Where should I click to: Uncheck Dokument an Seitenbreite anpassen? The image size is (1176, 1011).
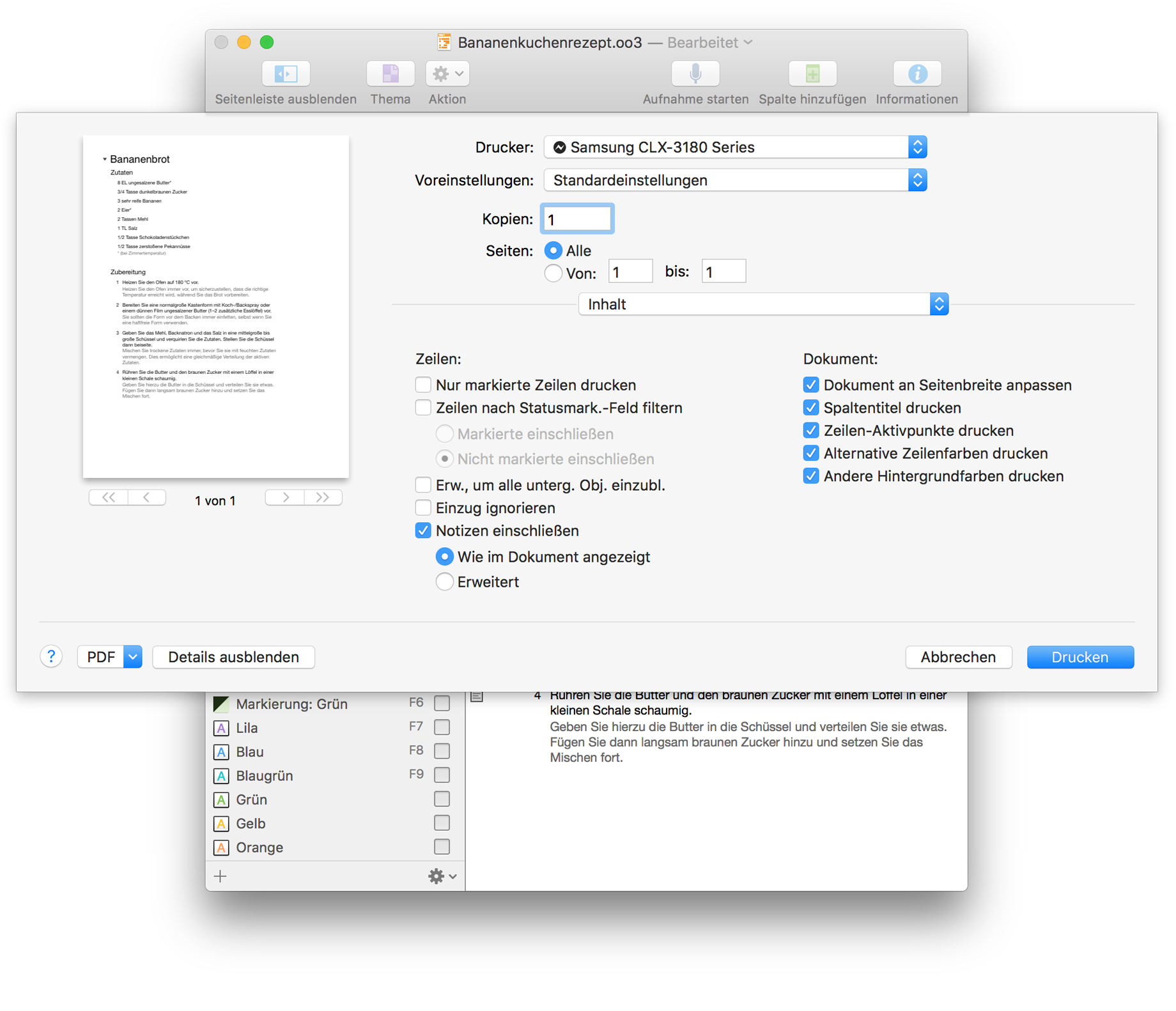click(x=811, y=385)
